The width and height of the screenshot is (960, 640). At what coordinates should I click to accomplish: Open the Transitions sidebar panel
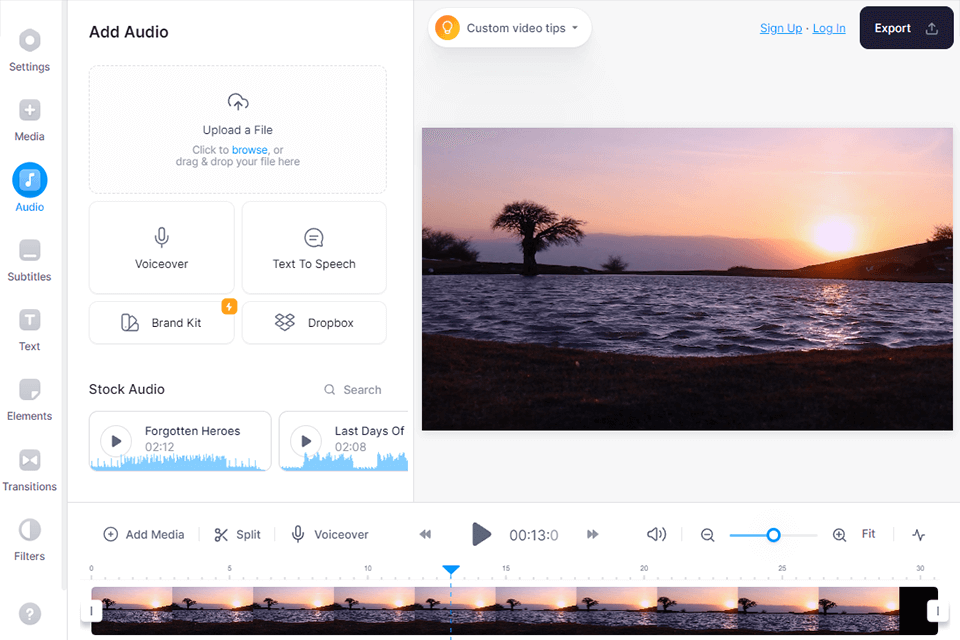(29, 470)
